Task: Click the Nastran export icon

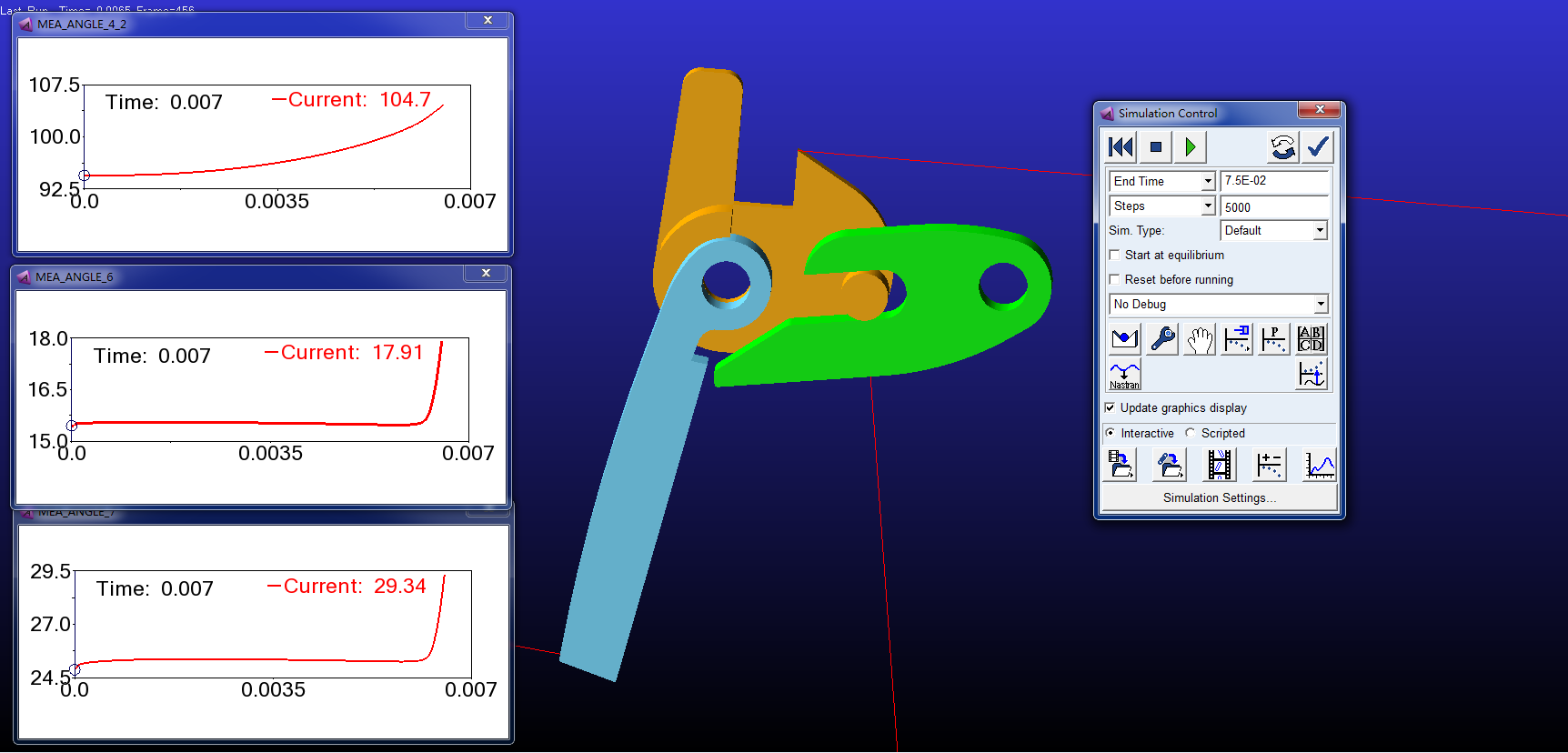Action: click(x=1125, y=375)
